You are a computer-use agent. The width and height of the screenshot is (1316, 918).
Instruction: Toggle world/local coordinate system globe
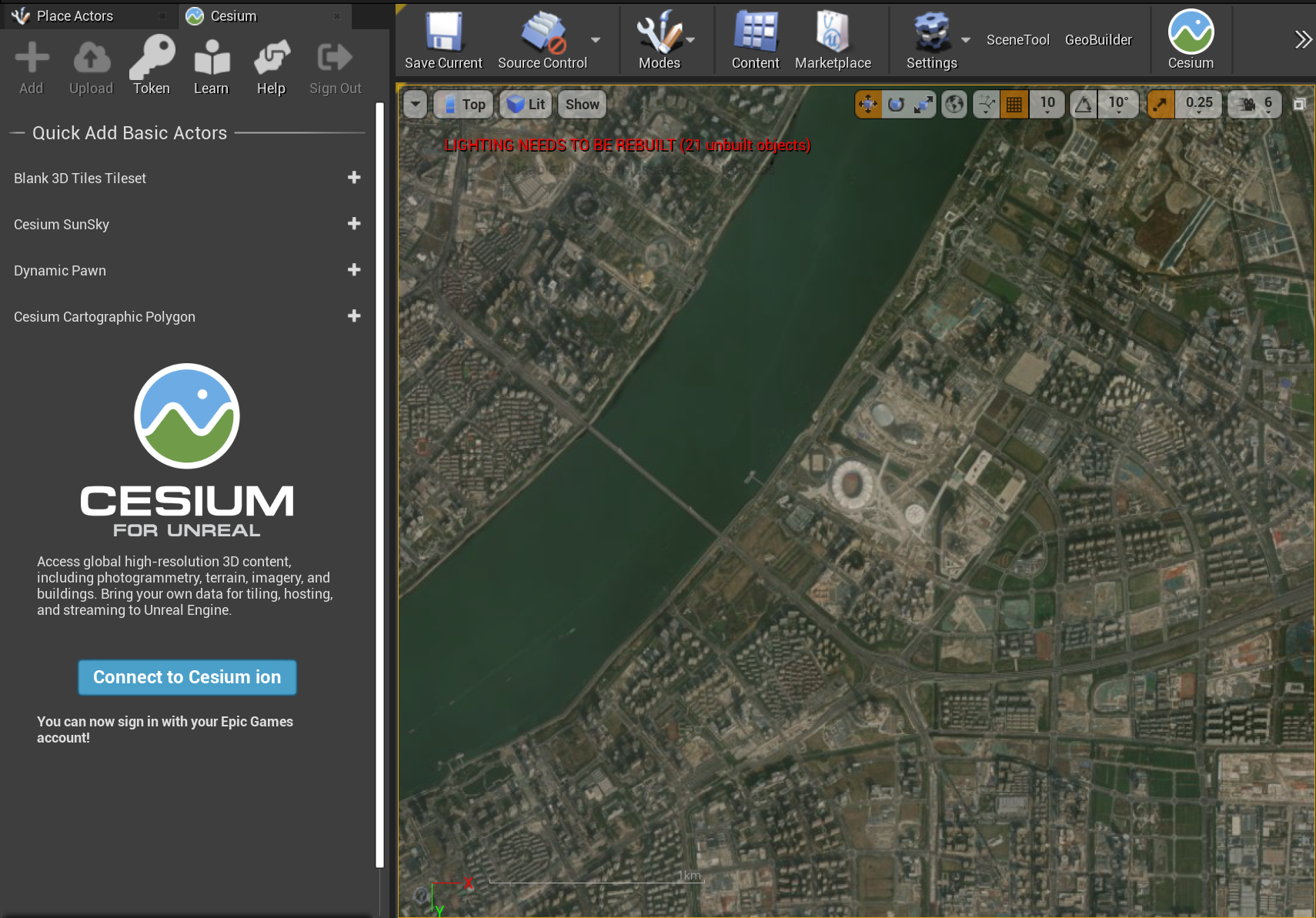click(x=955, y=105)
